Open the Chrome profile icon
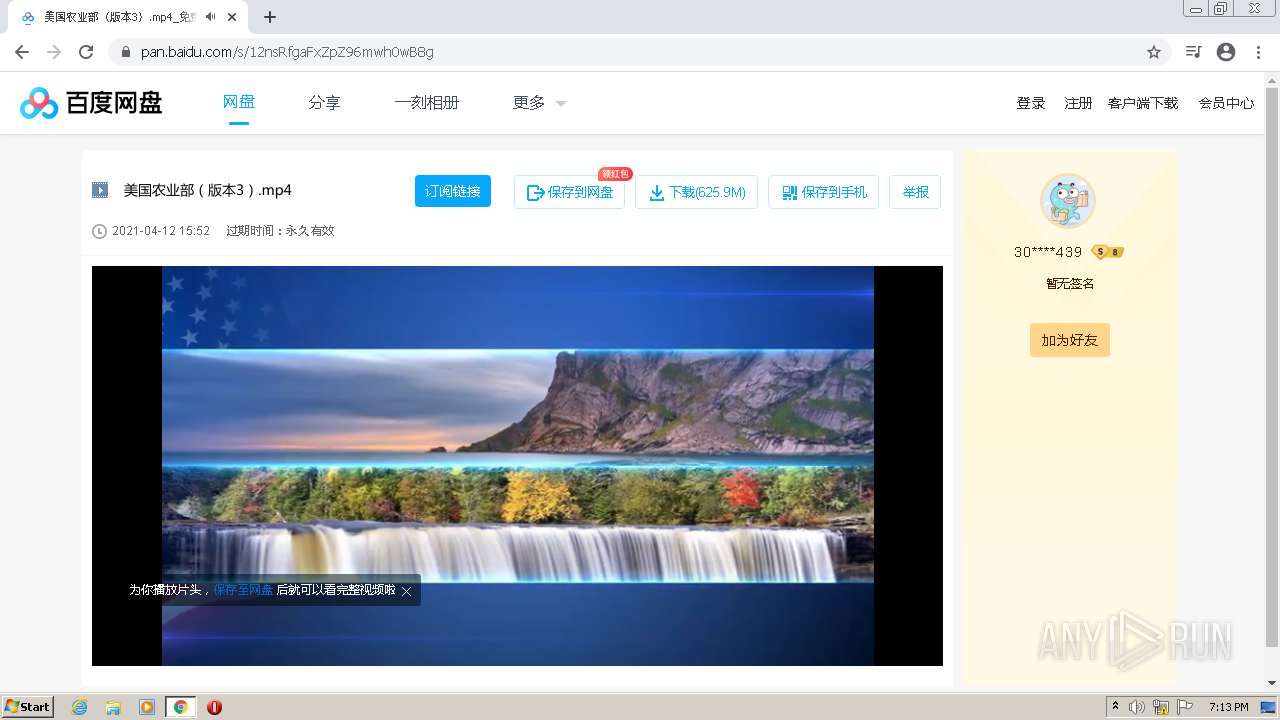The width and height of the screenshot is (1280, 720). point(1226,52)
